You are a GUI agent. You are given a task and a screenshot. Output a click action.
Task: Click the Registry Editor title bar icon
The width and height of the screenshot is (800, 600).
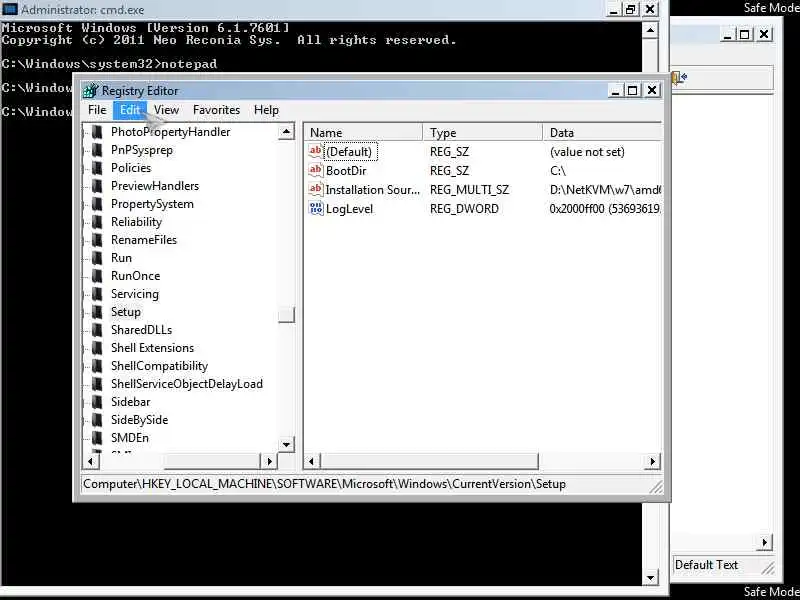pos(90,91)
